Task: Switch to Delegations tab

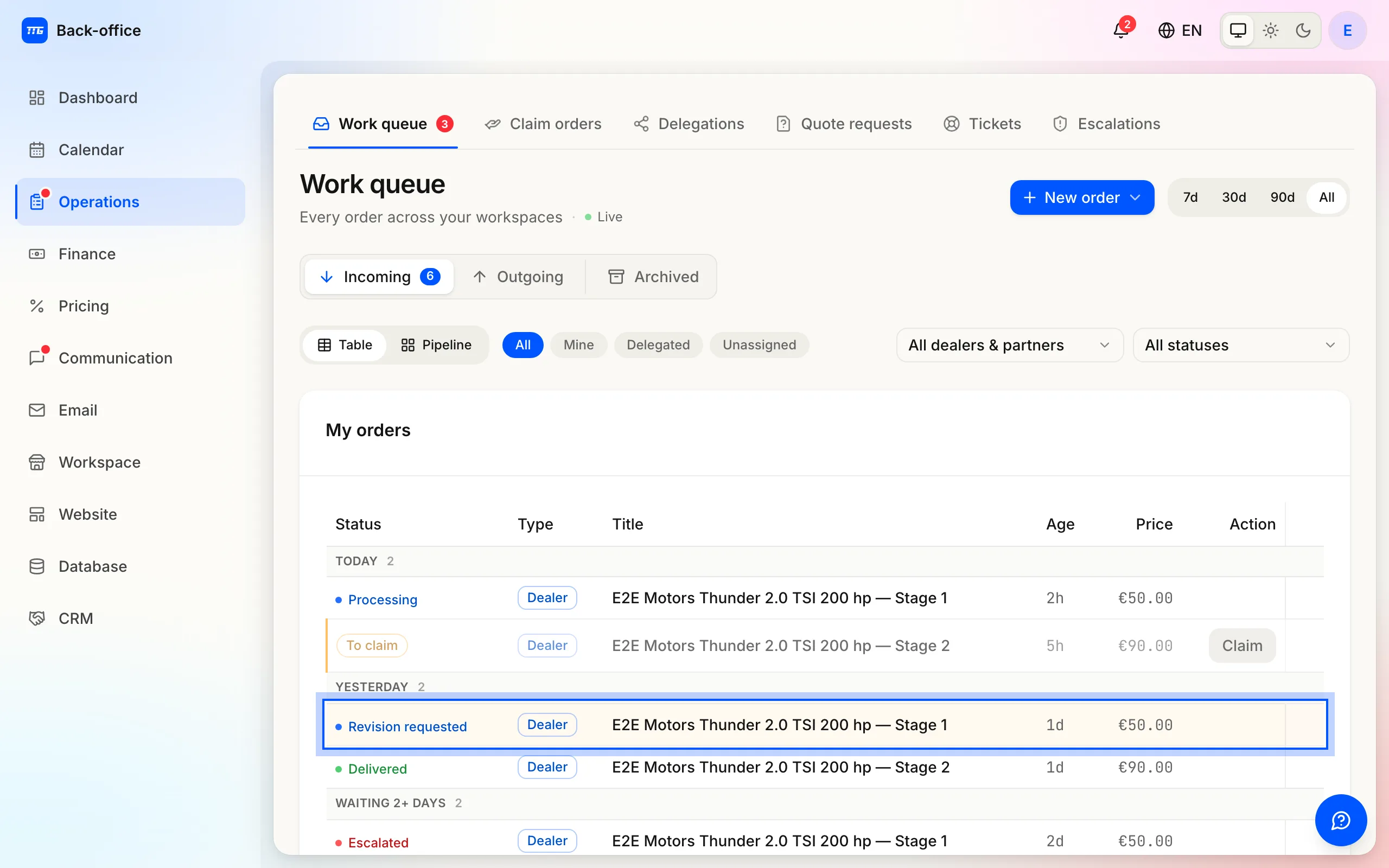Action: coord(689,124)
